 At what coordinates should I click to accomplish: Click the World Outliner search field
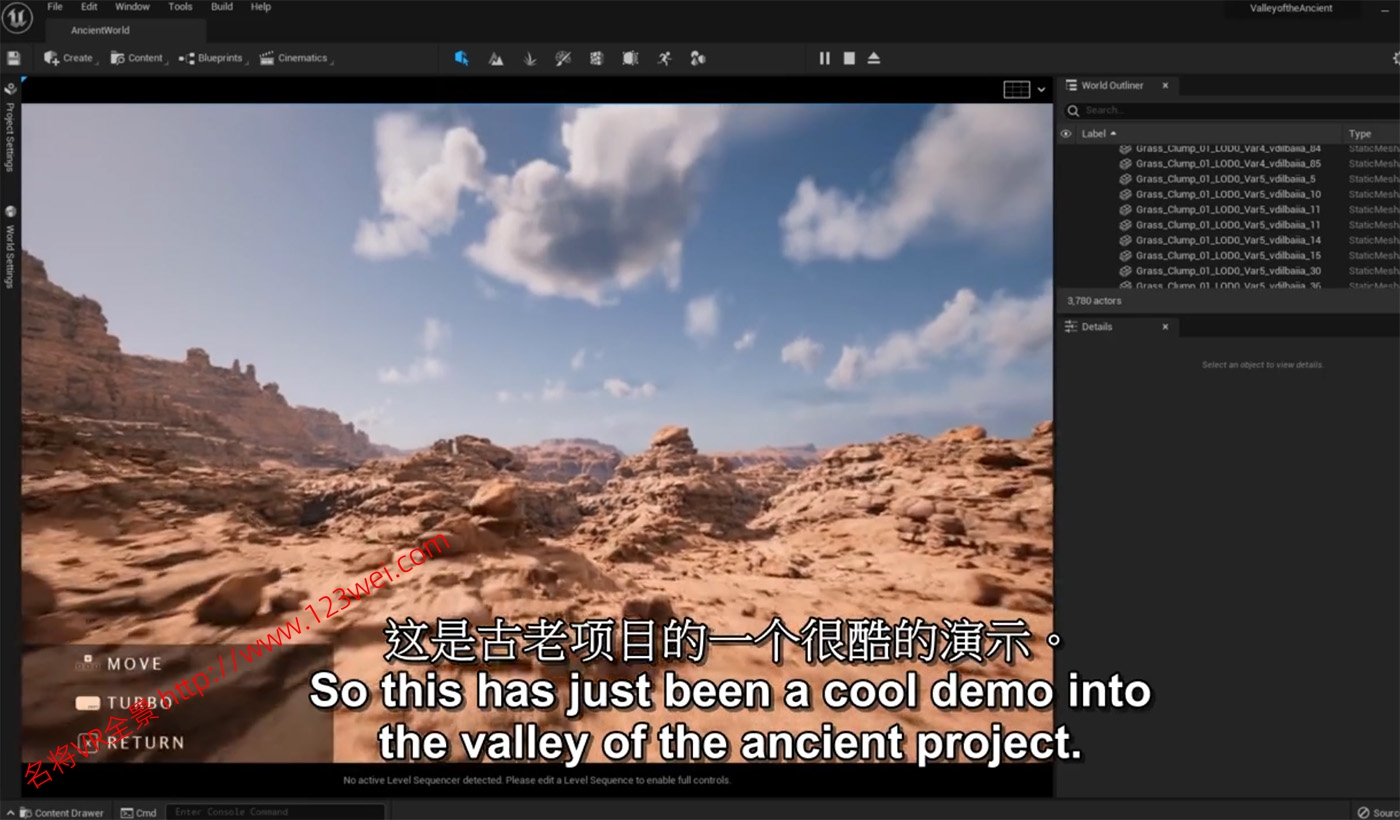click(x=1230, y=110)
